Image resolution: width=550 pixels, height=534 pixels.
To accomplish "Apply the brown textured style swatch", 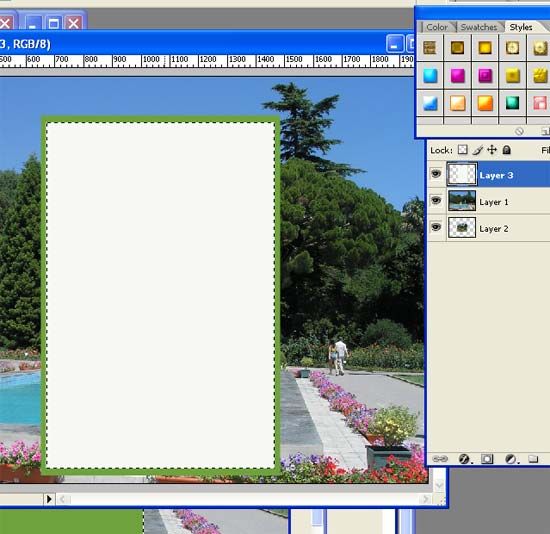I will (x=430, y=48).
